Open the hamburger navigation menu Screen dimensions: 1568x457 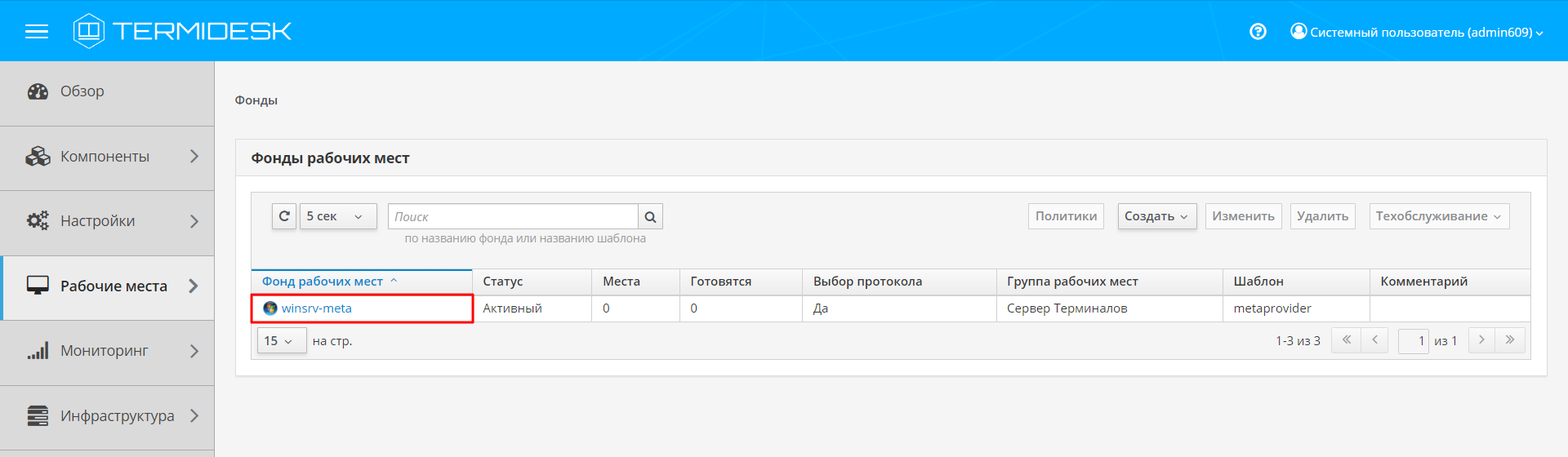tap(37, 32)
